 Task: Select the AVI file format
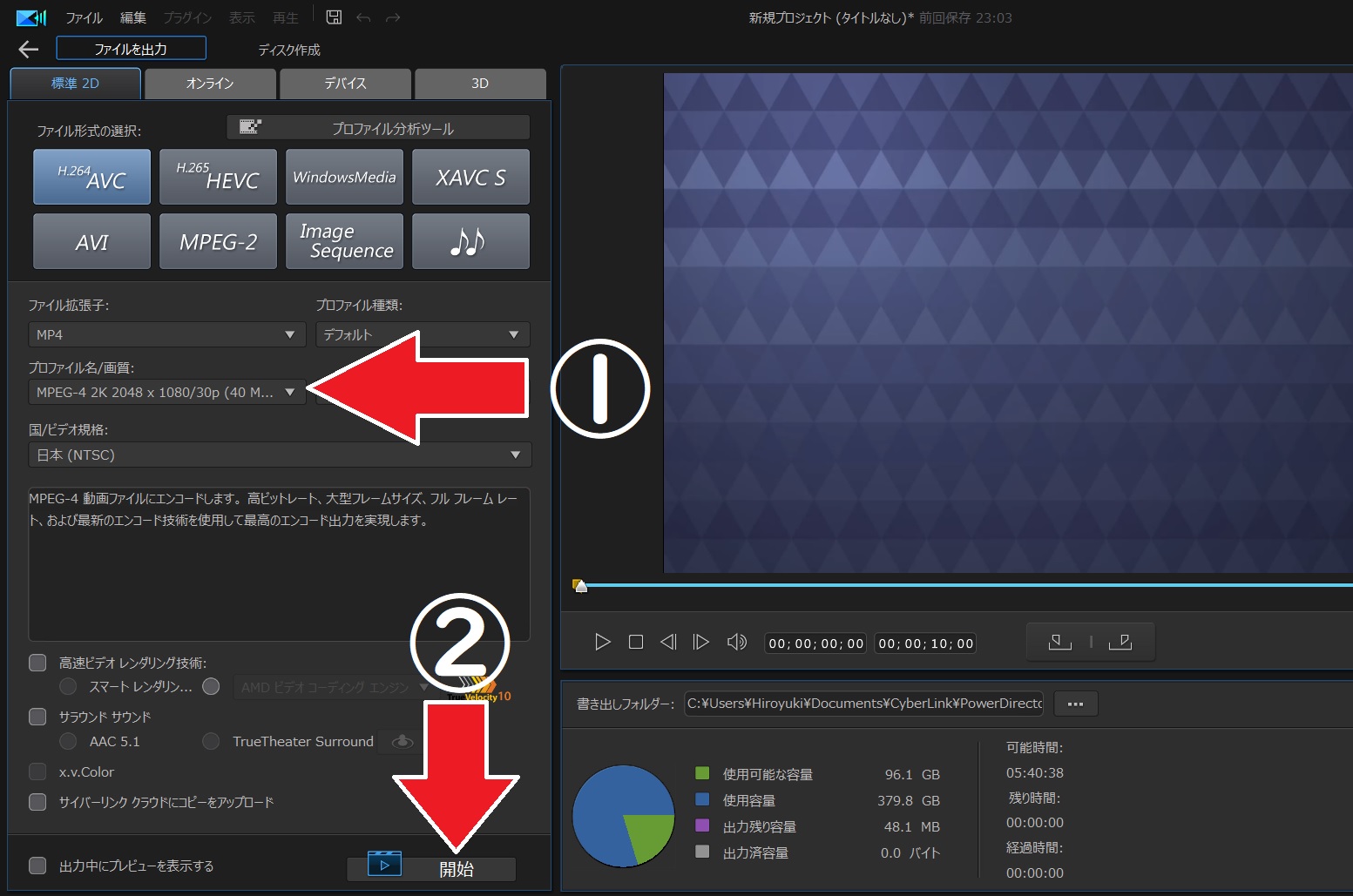point(92,241)
